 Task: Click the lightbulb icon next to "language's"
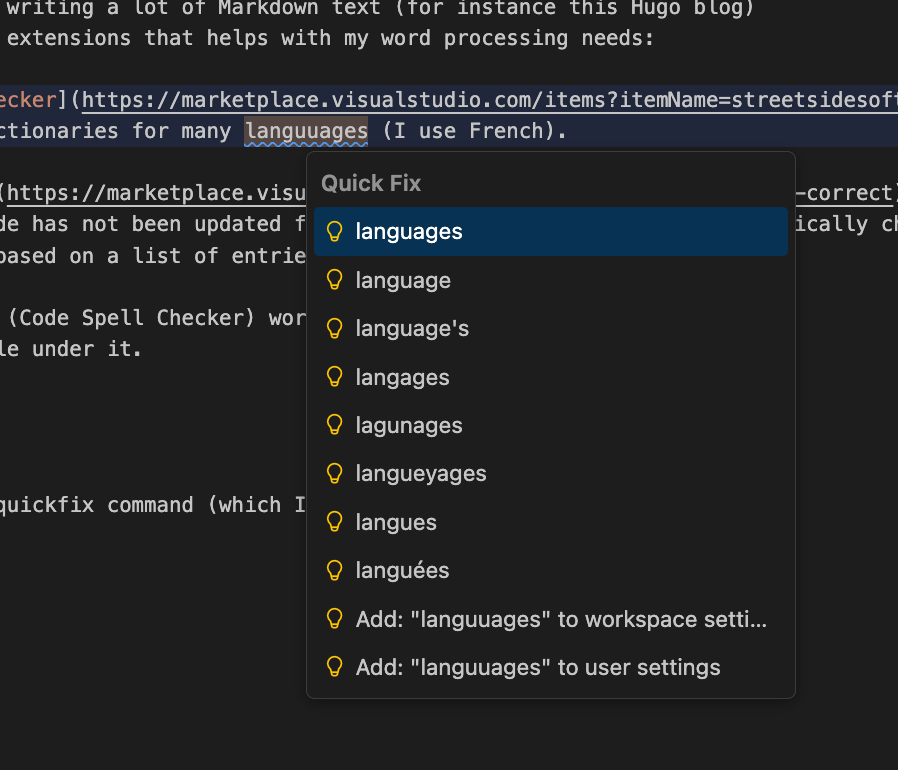[x=335, y=329]
